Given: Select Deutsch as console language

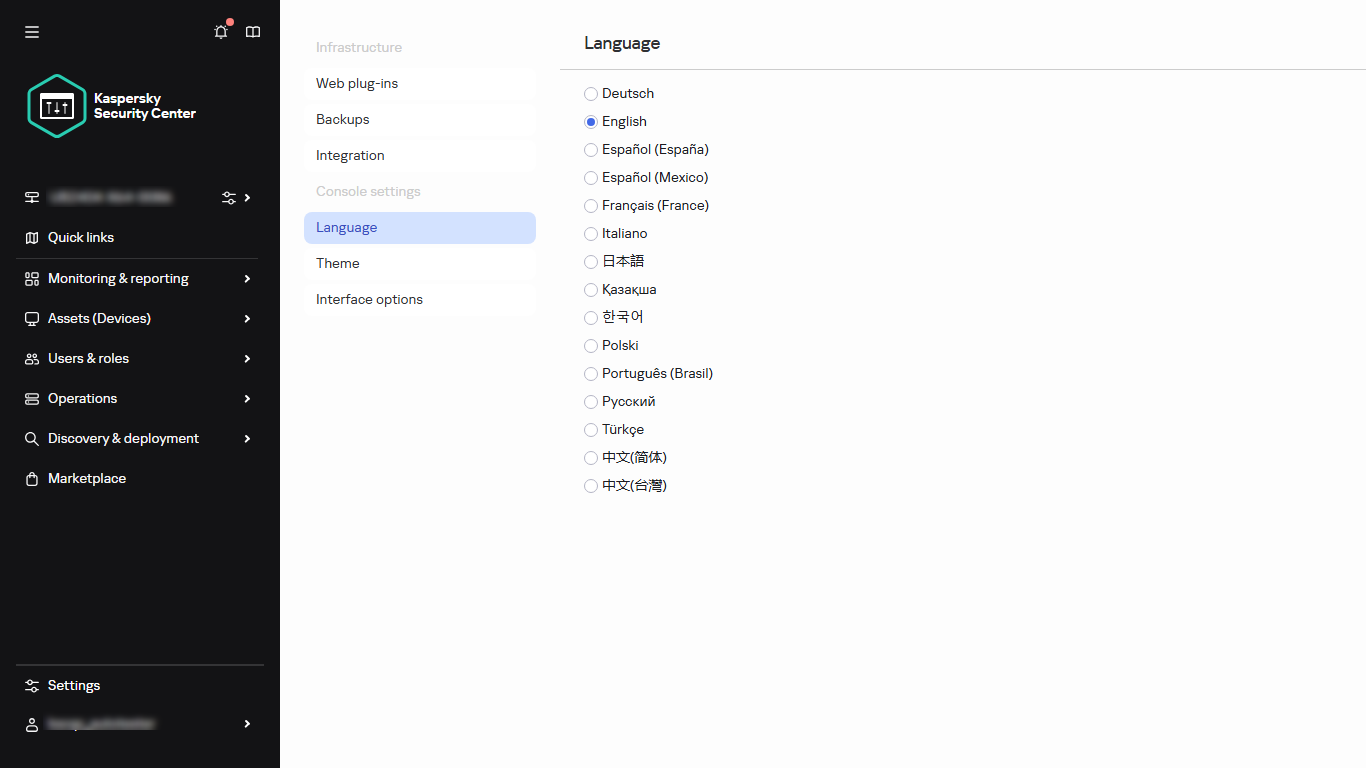Looking at the screenshot, I should [590, 93].
